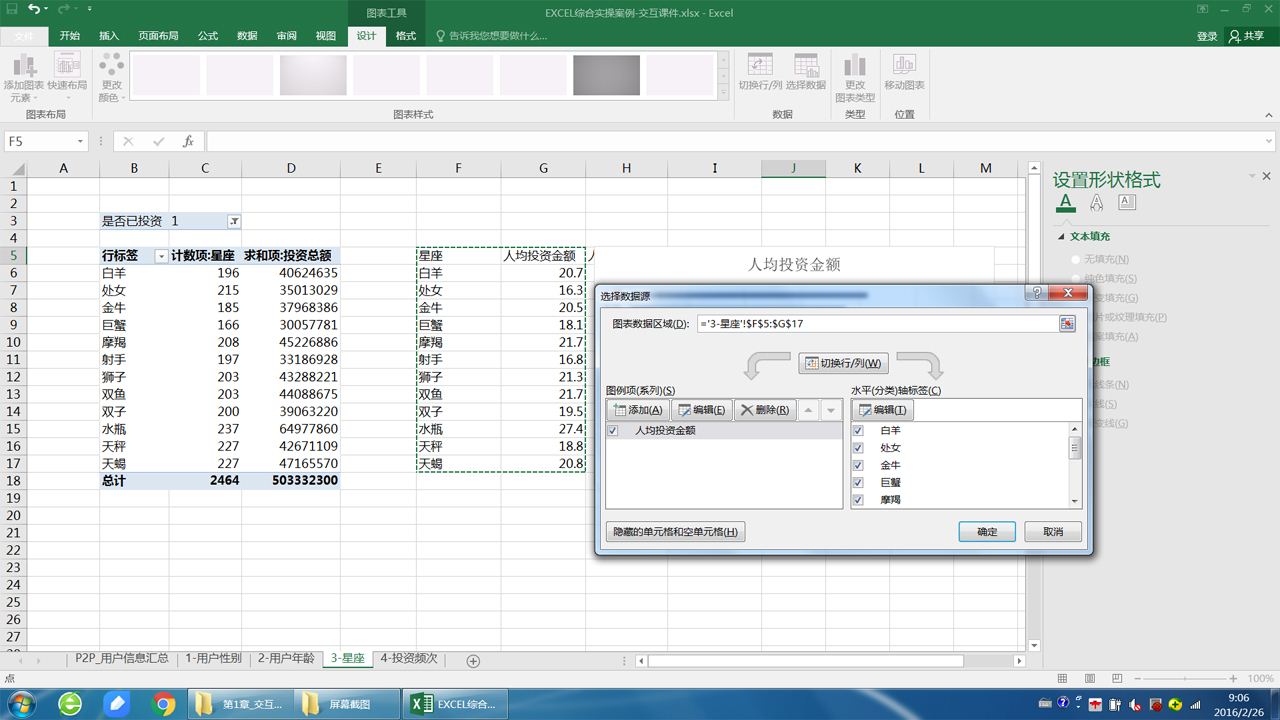
Task: Edit the horizontal axis labels with 编辑(T)
Action: click(882, 410)
